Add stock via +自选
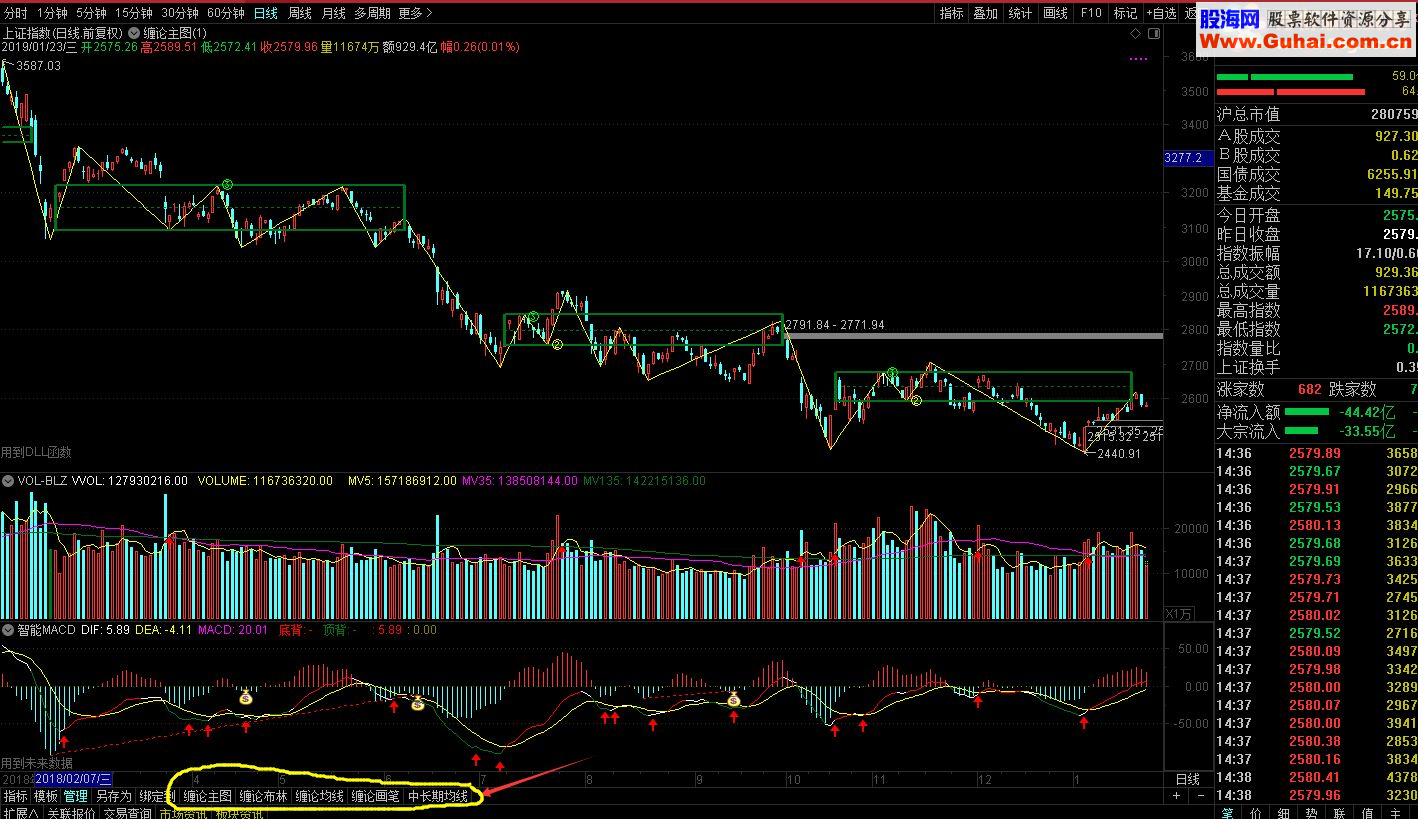1418x819 pixels. tap(1161, 13)
